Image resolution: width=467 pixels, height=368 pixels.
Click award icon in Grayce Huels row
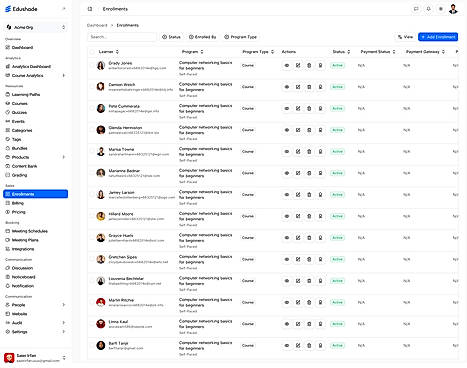tap(320, 238)
